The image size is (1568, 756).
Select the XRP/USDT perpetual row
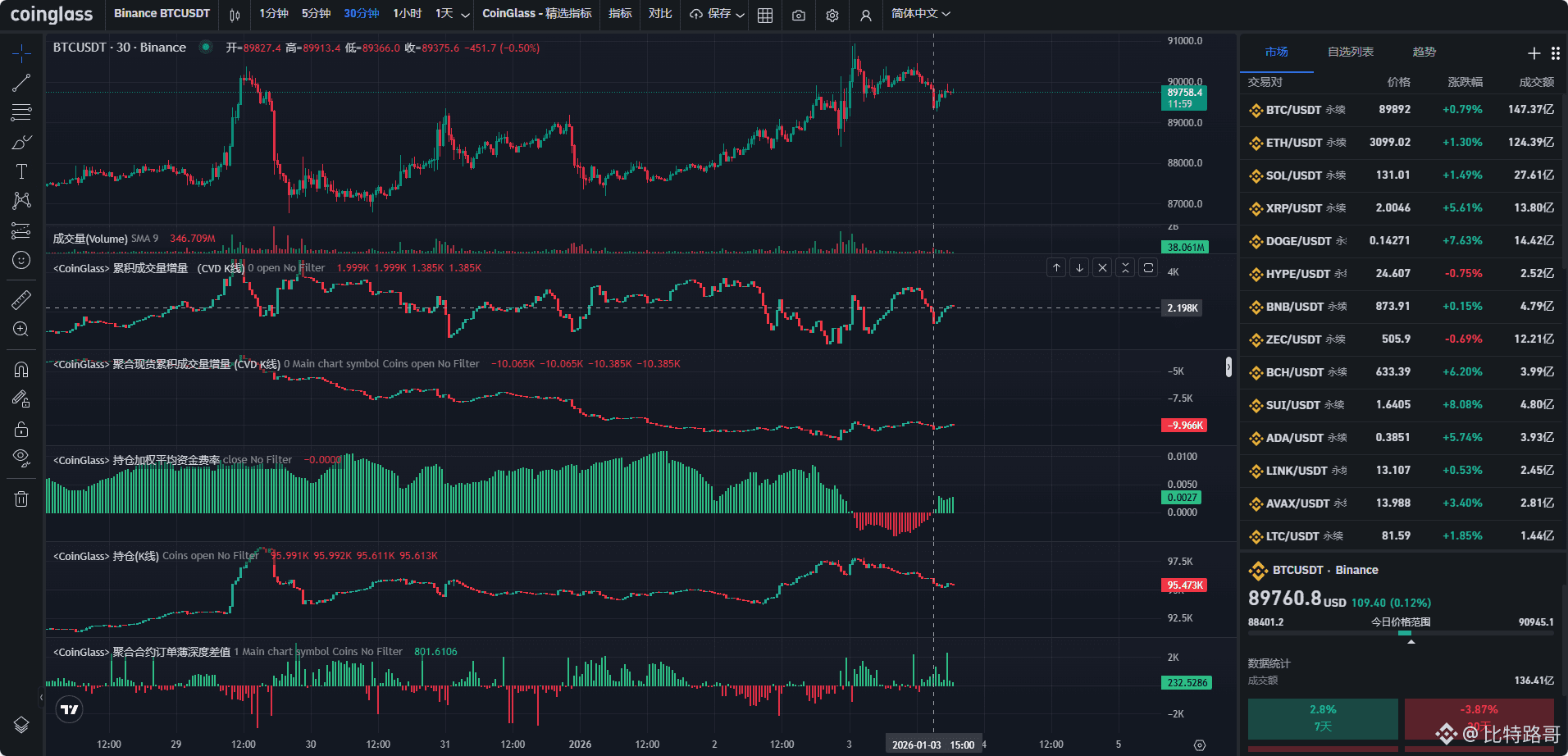pos(1402,208)
